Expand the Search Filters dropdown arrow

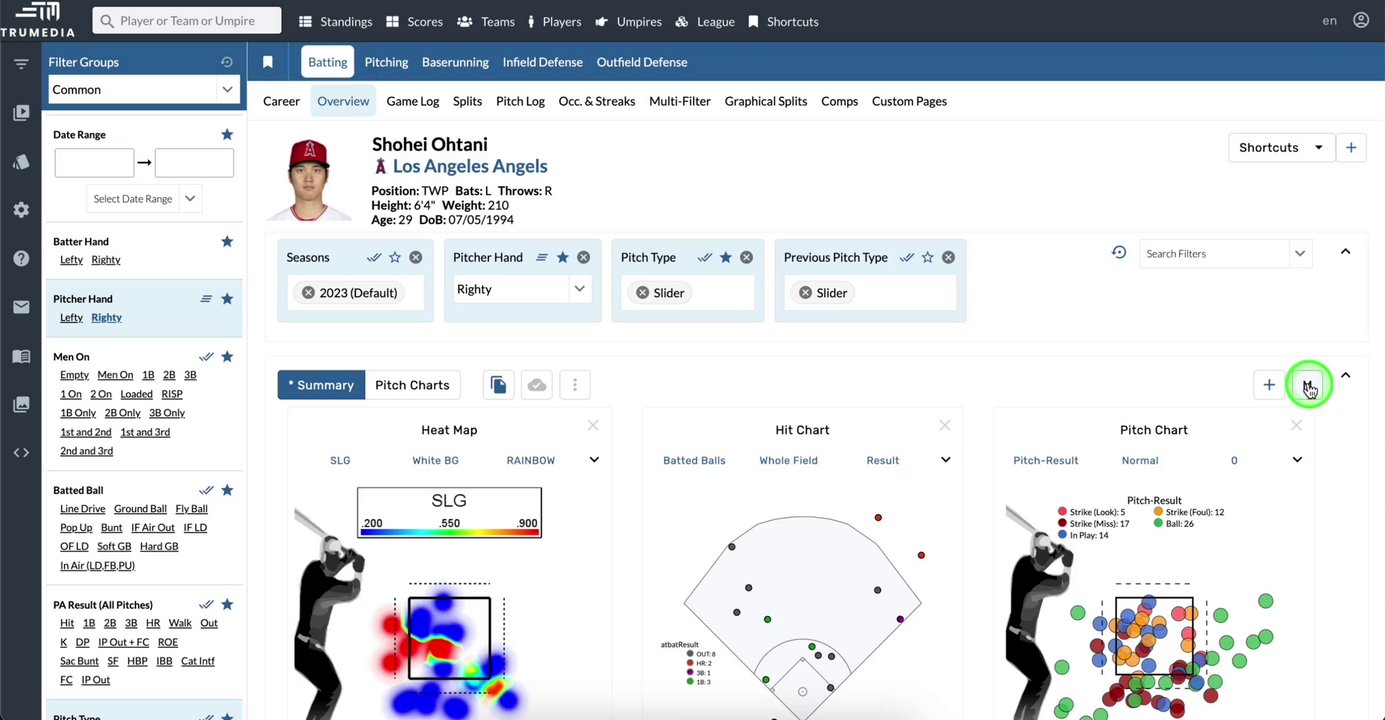(1299, 253)
